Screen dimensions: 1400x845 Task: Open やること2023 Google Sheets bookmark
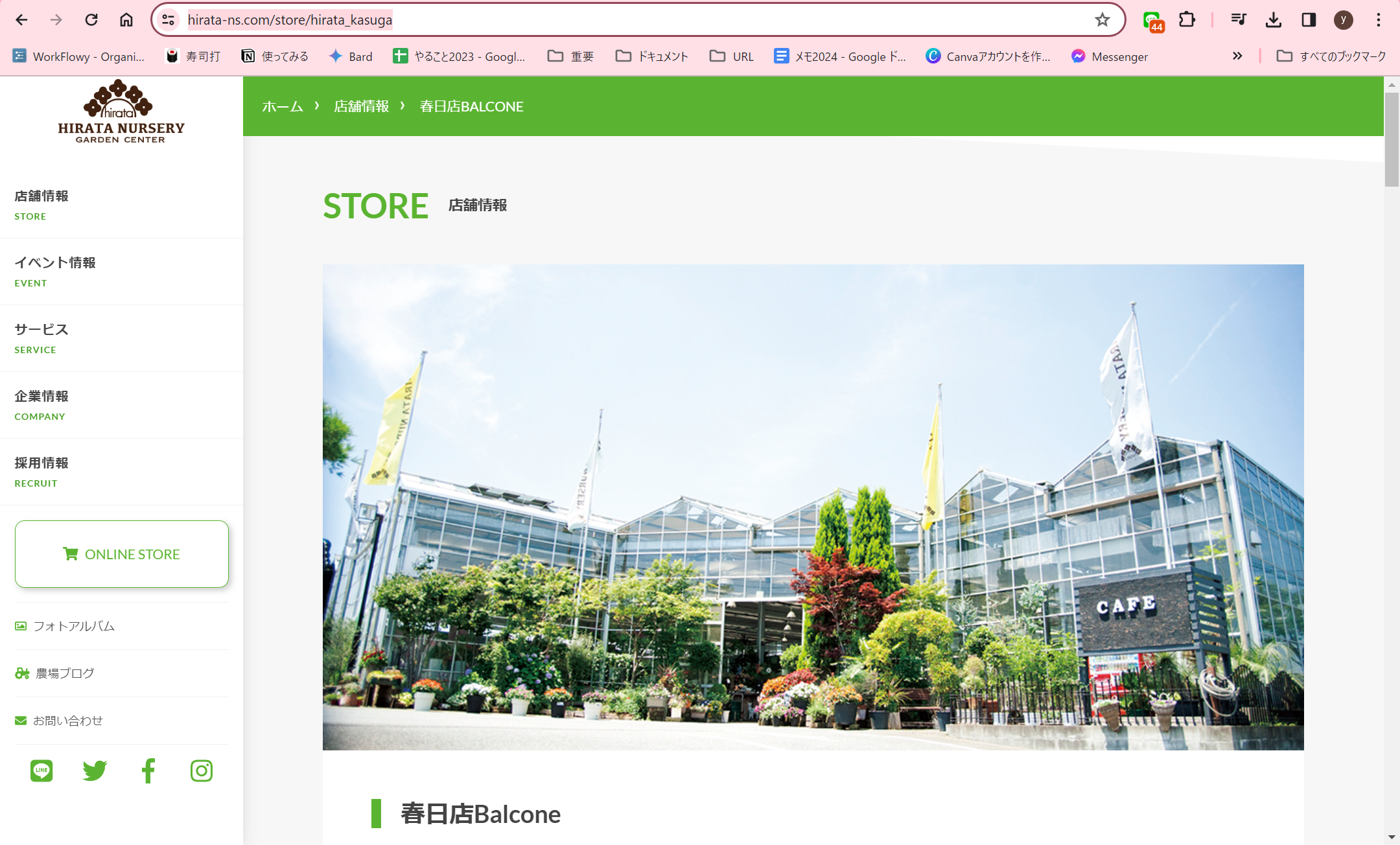point(459,56)
